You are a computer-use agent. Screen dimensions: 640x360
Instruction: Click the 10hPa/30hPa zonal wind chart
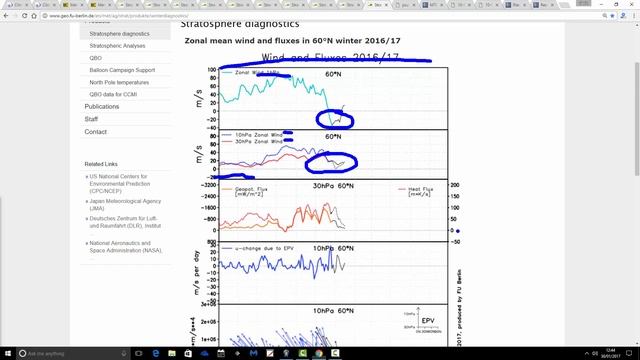(333, 154)
